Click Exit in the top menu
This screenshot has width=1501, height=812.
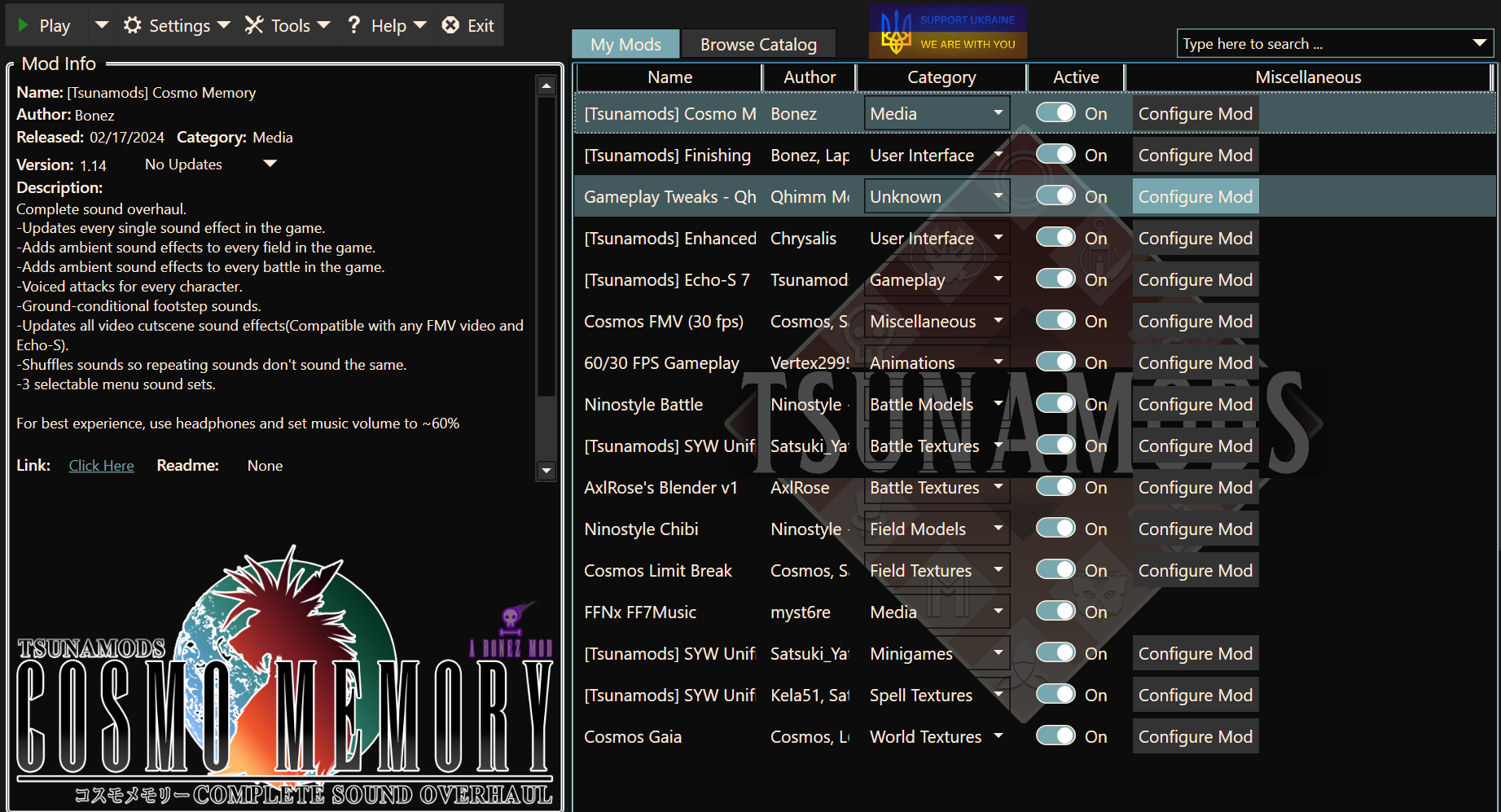point(468,25)
